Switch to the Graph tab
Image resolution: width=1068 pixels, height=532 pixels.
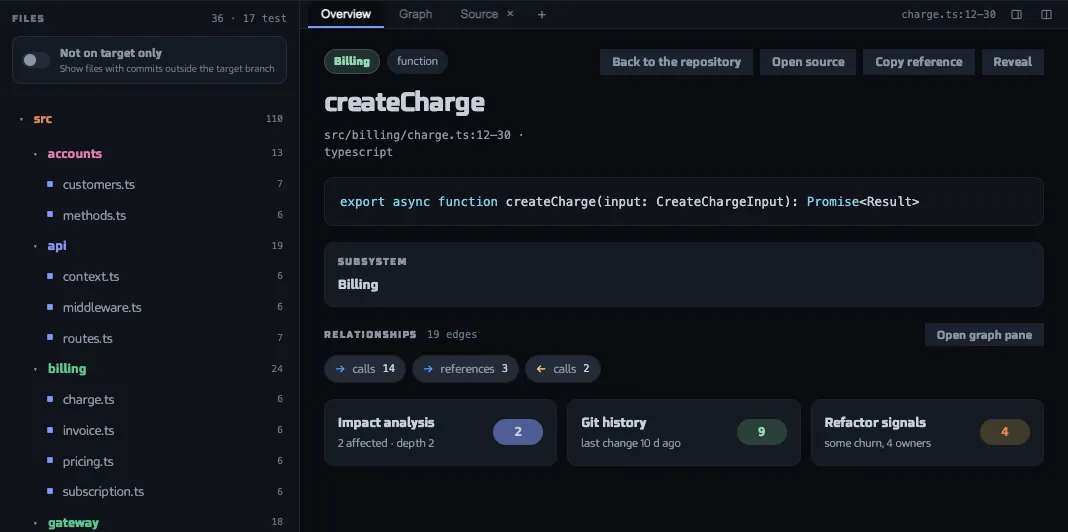(415, 14)
